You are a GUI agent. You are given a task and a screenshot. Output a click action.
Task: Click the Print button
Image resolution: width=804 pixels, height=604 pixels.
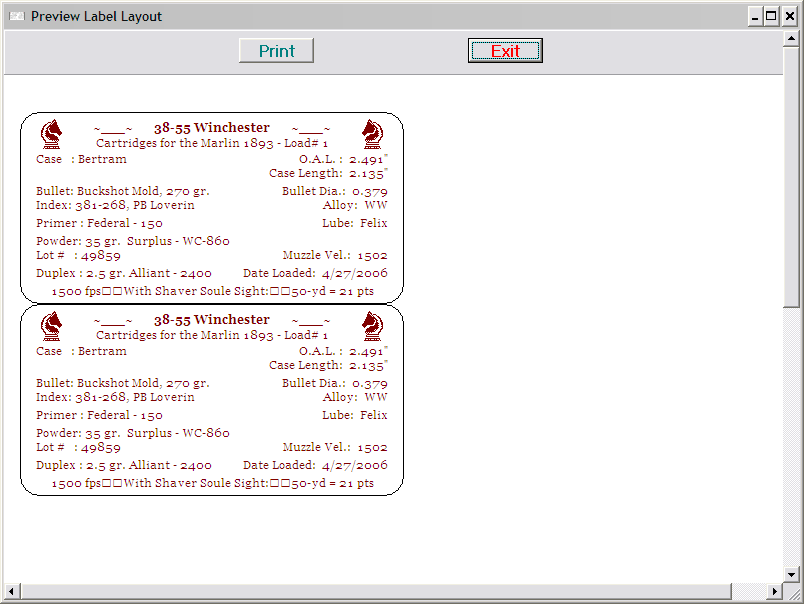(x=276, y=51)
